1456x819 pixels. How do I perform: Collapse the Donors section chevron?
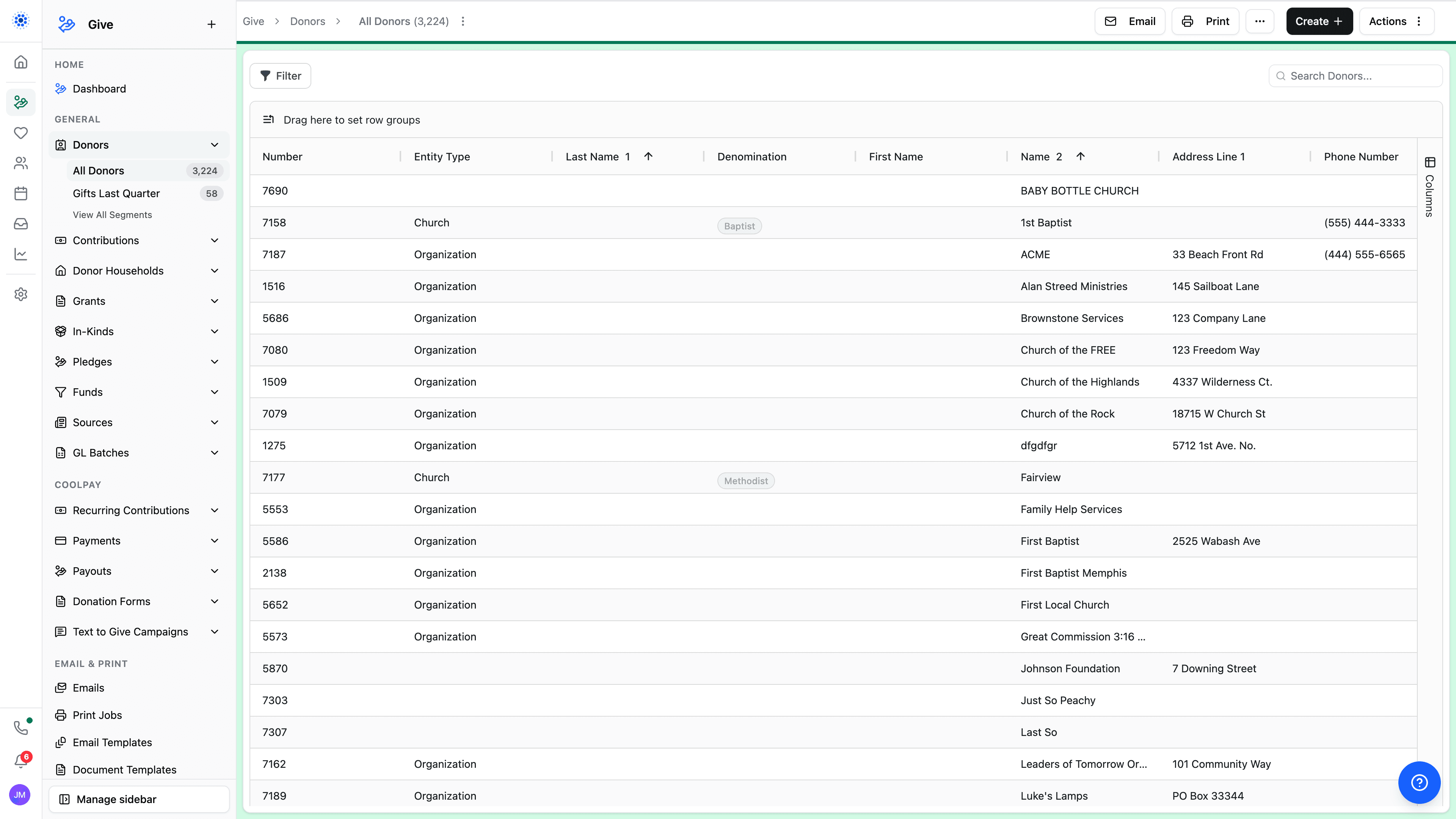pos(215,145)
